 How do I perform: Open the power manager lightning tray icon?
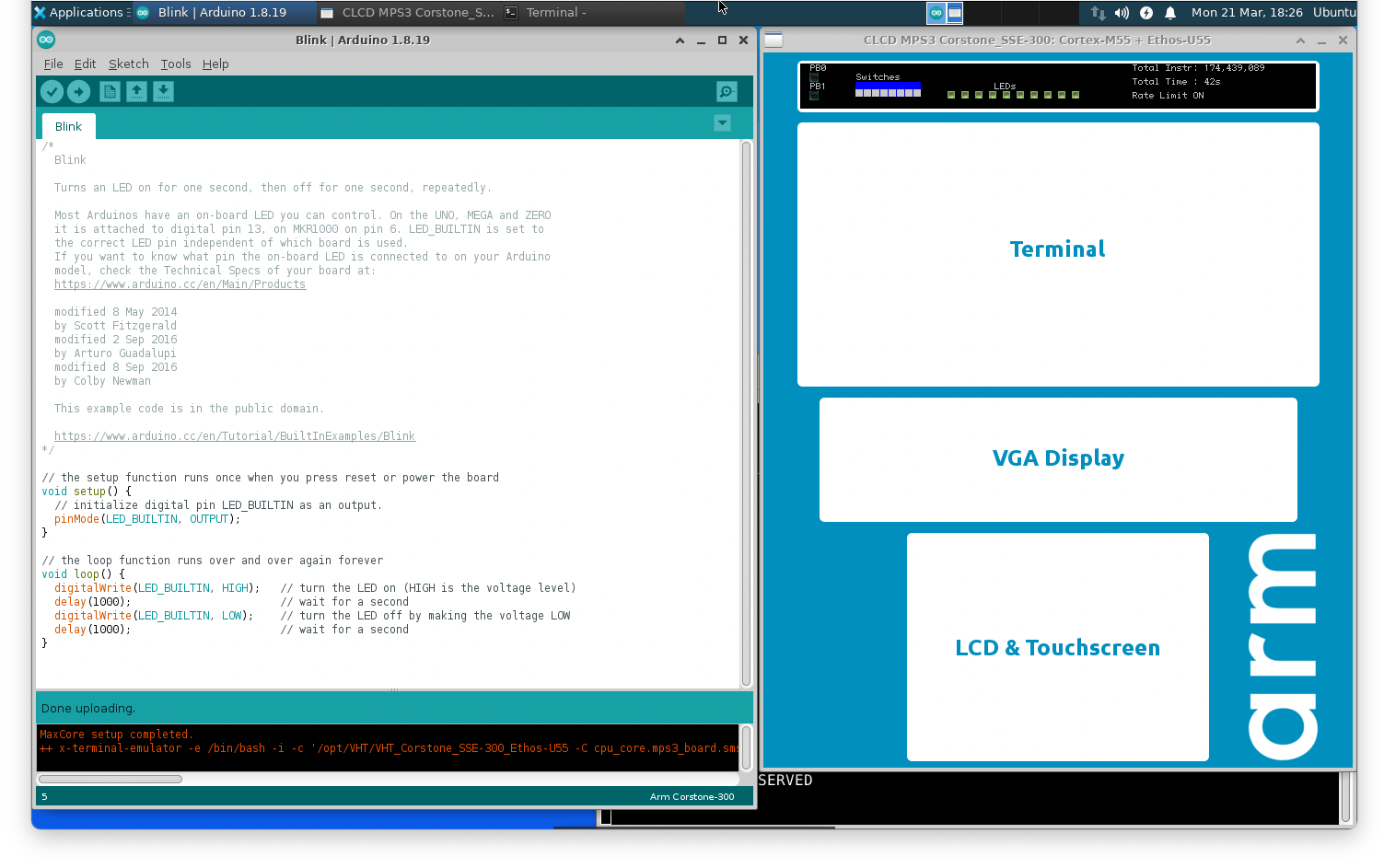click(1146, 13)
